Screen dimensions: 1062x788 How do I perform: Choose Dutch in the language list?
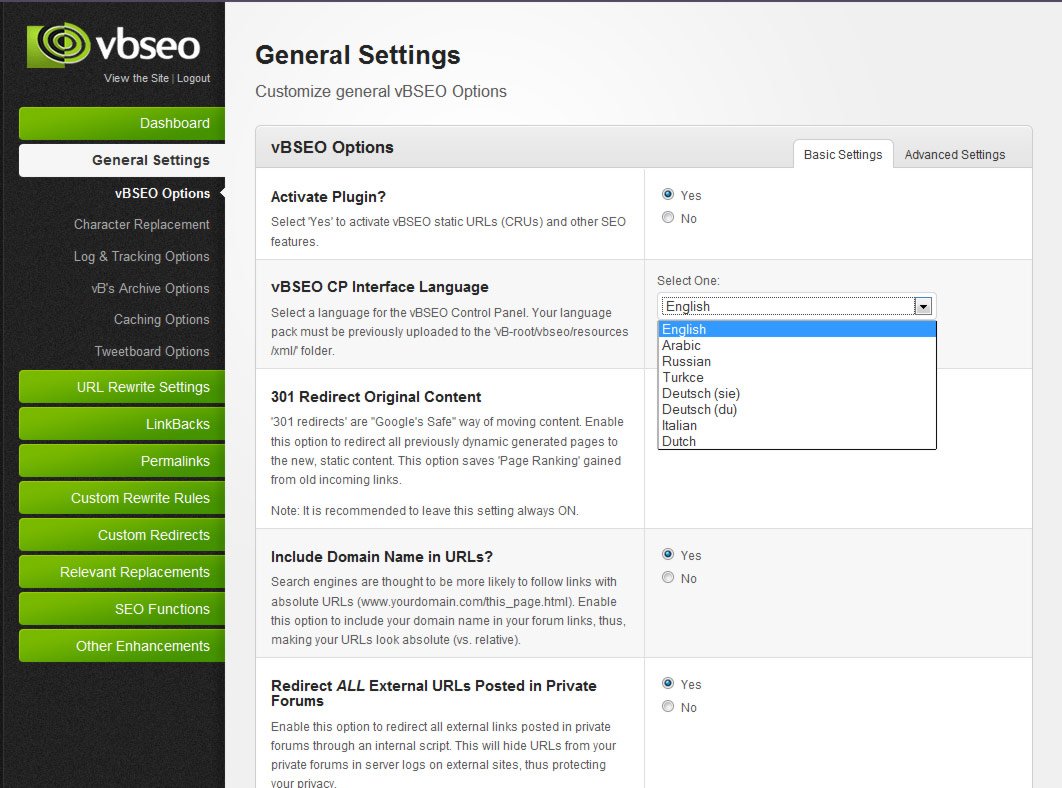pos(796,441)
